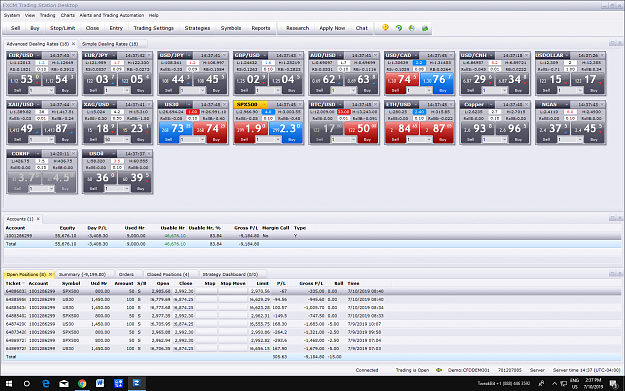The image size is (625, 391).
Task: Open Microsoft Word from taskbar
Action: click(100, 383)
